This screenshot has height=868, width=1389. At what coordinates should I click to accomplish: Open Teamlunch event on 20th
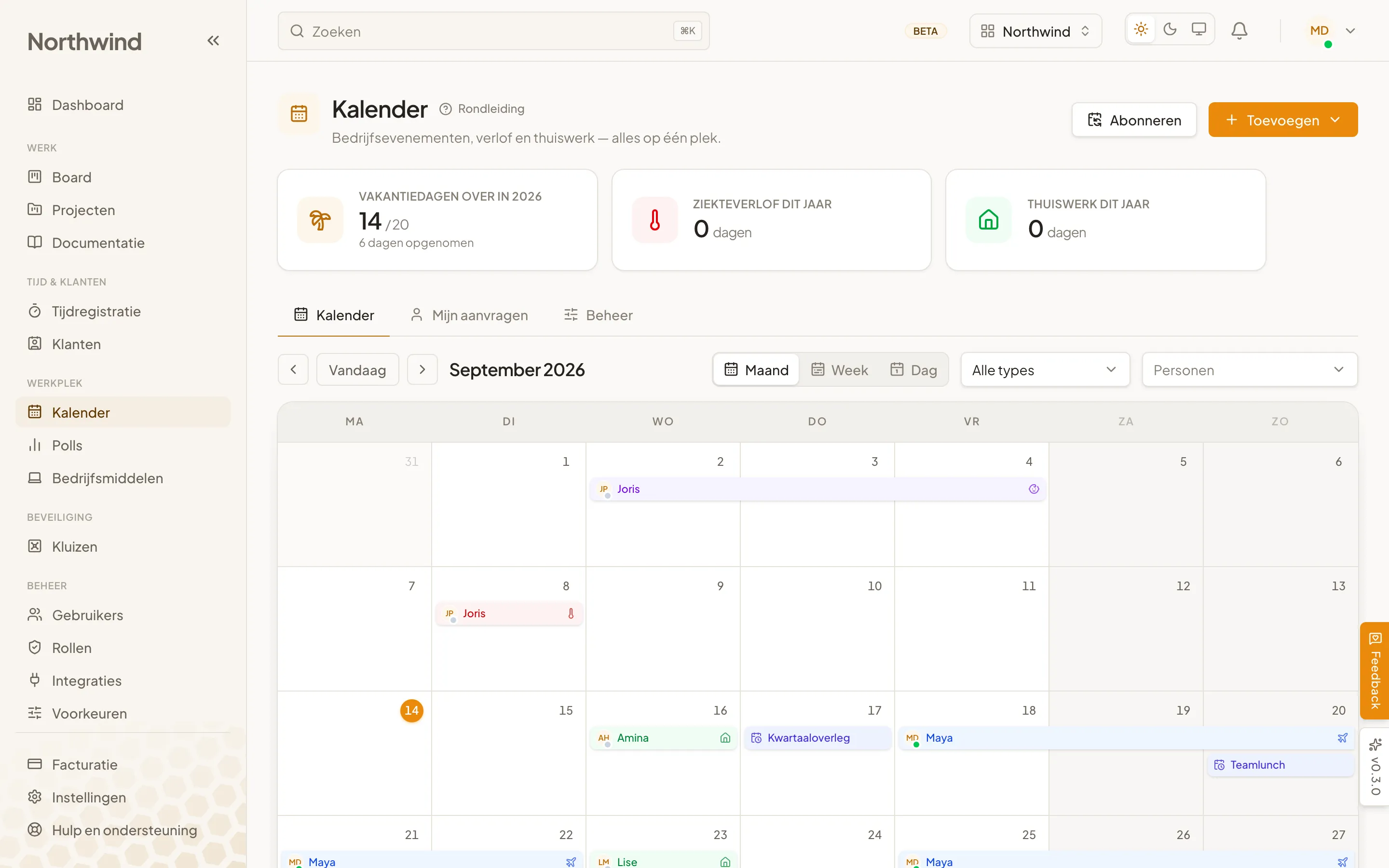point(1280,765)
